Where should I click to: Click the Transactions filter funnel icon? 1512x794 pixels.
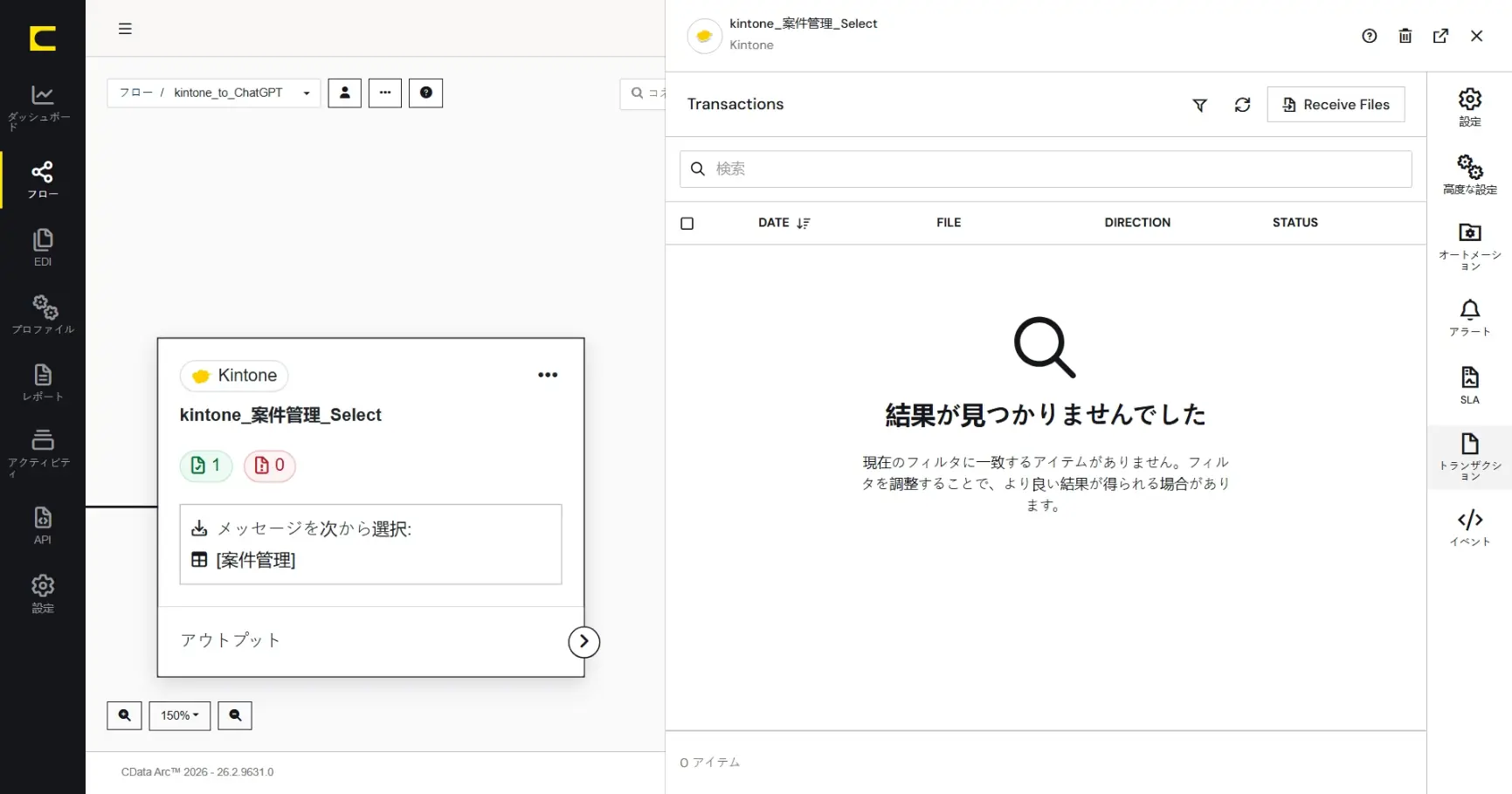1200,105
